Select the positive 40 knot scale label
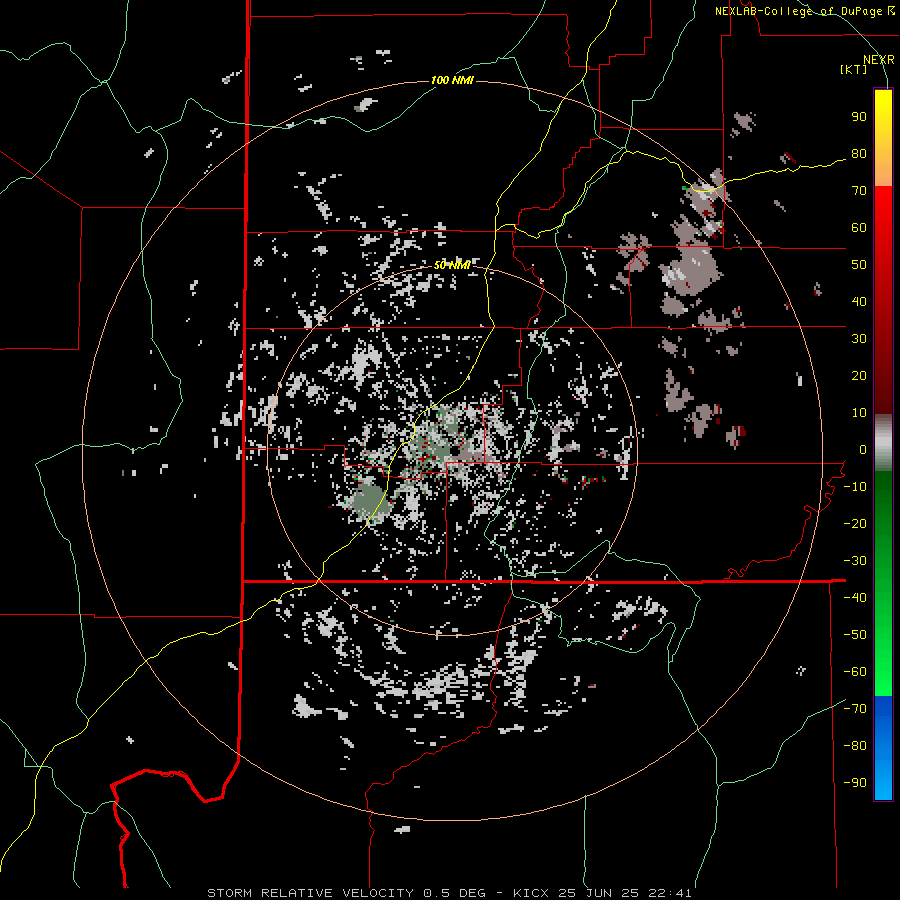The height and width of the screenshot is (900, 900). [859, 302]
